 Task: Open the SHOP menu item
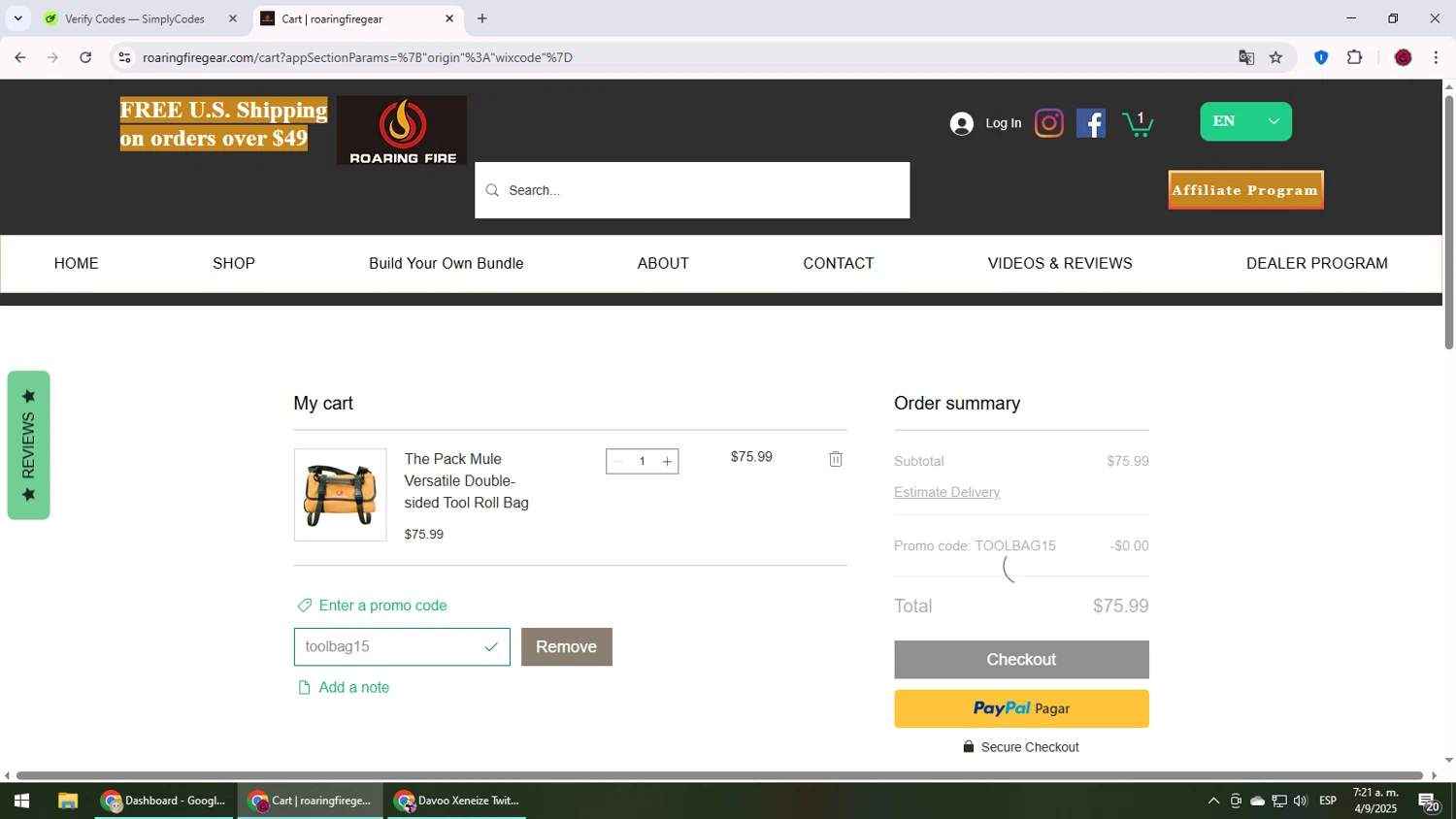coord(234,263)
